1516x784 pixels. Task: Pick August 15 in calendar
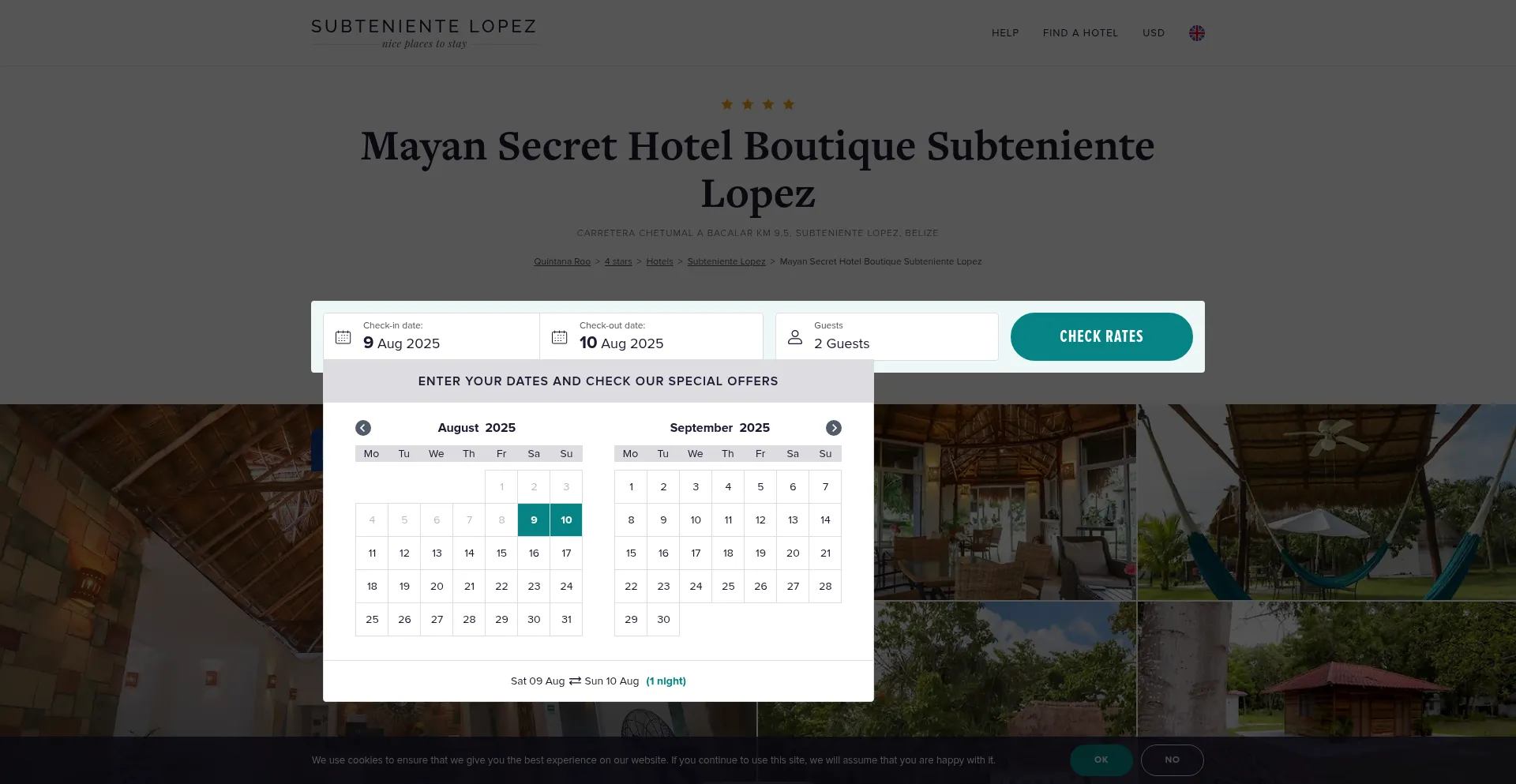point(501,553)
